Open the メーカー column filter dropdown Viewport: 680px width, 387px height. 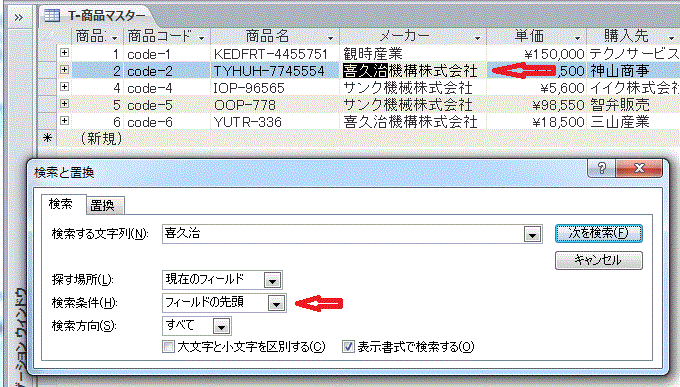(x=477, y=38)
